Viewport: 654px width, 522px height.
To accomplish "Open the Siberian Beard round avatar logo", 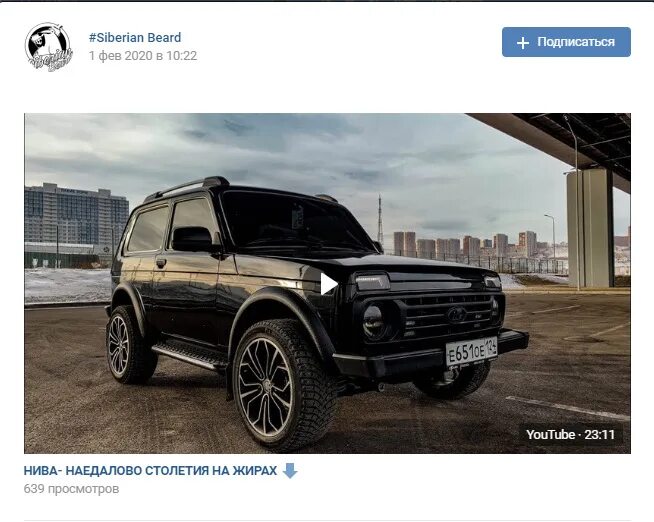I will (x=48, y=47).
